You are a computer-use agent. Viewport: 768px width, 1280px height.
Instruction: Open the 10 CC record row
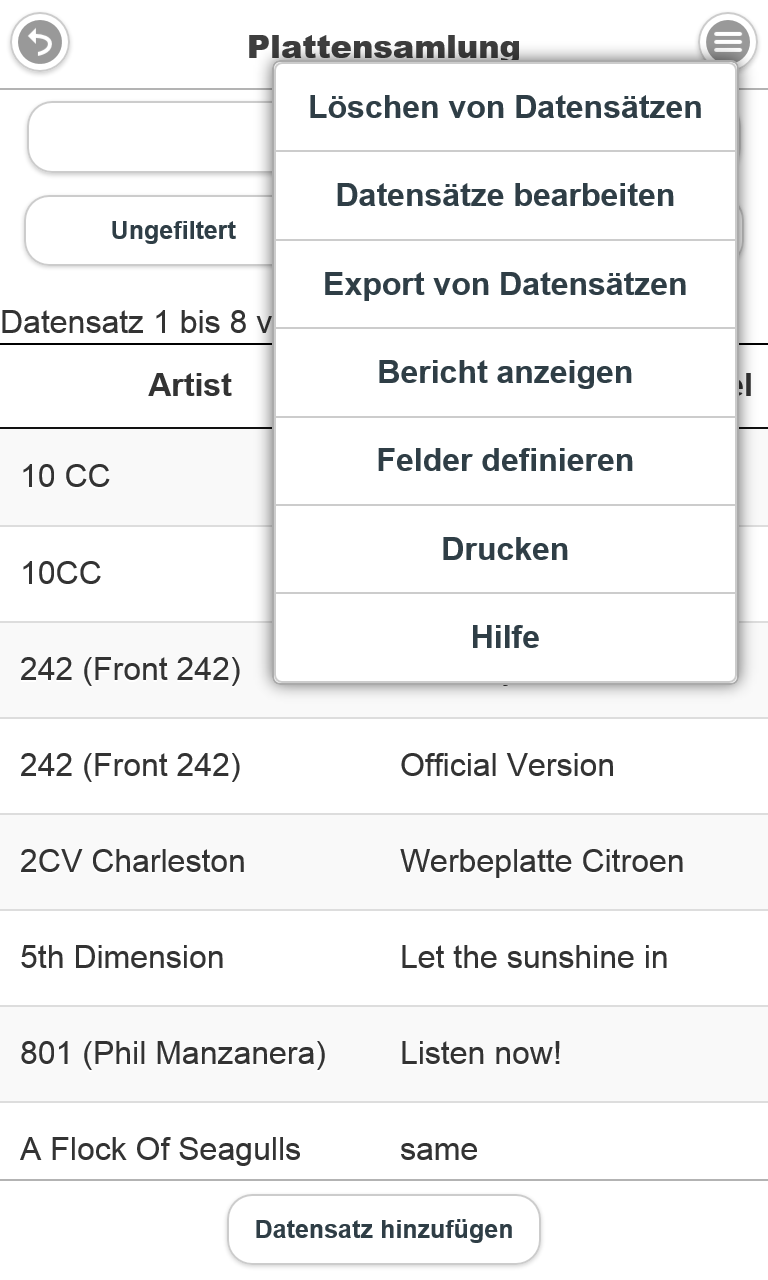point(140,477)
